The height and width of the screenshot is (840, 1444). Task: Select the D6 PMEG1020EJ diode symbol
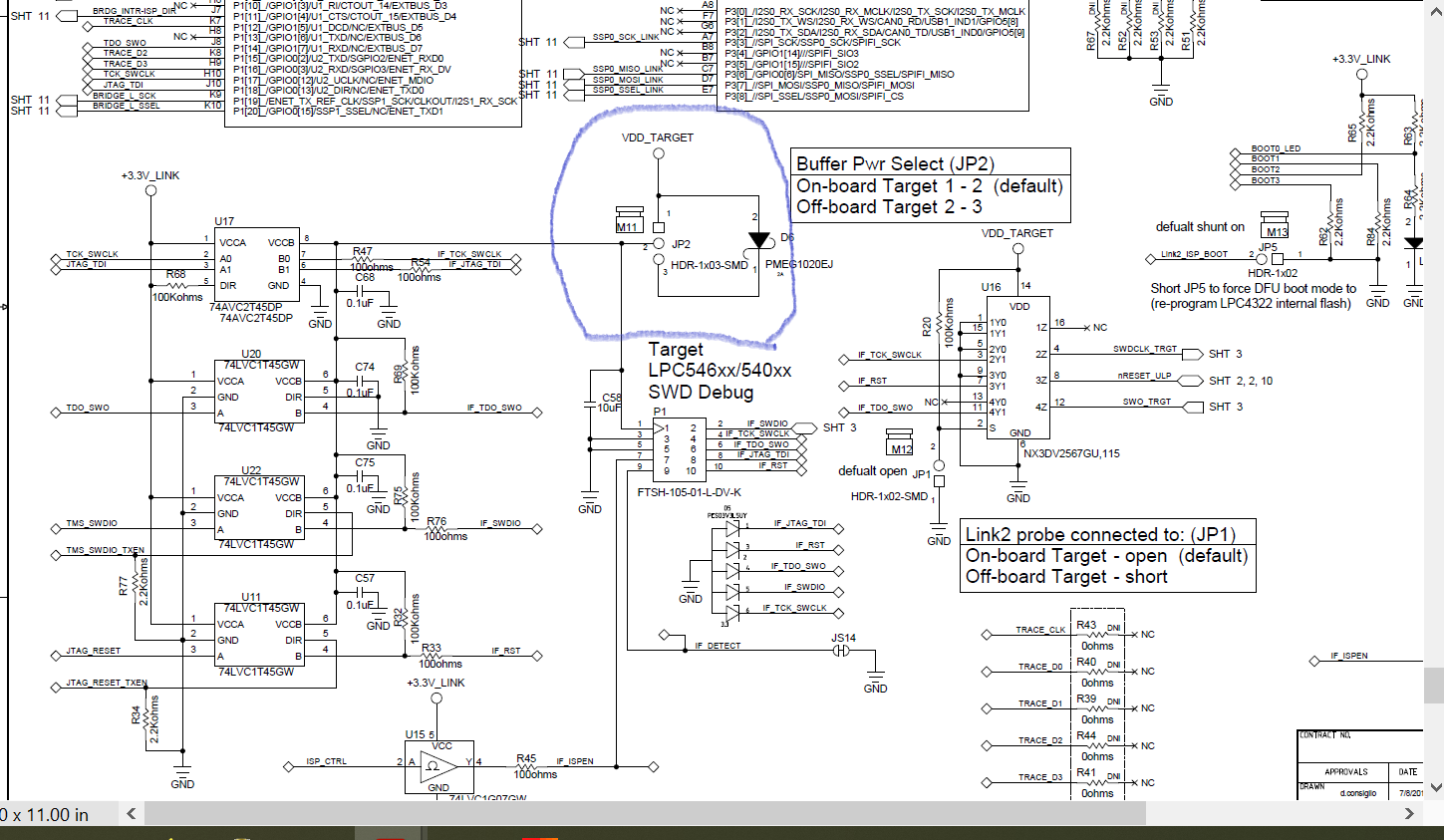coord(760,239)
